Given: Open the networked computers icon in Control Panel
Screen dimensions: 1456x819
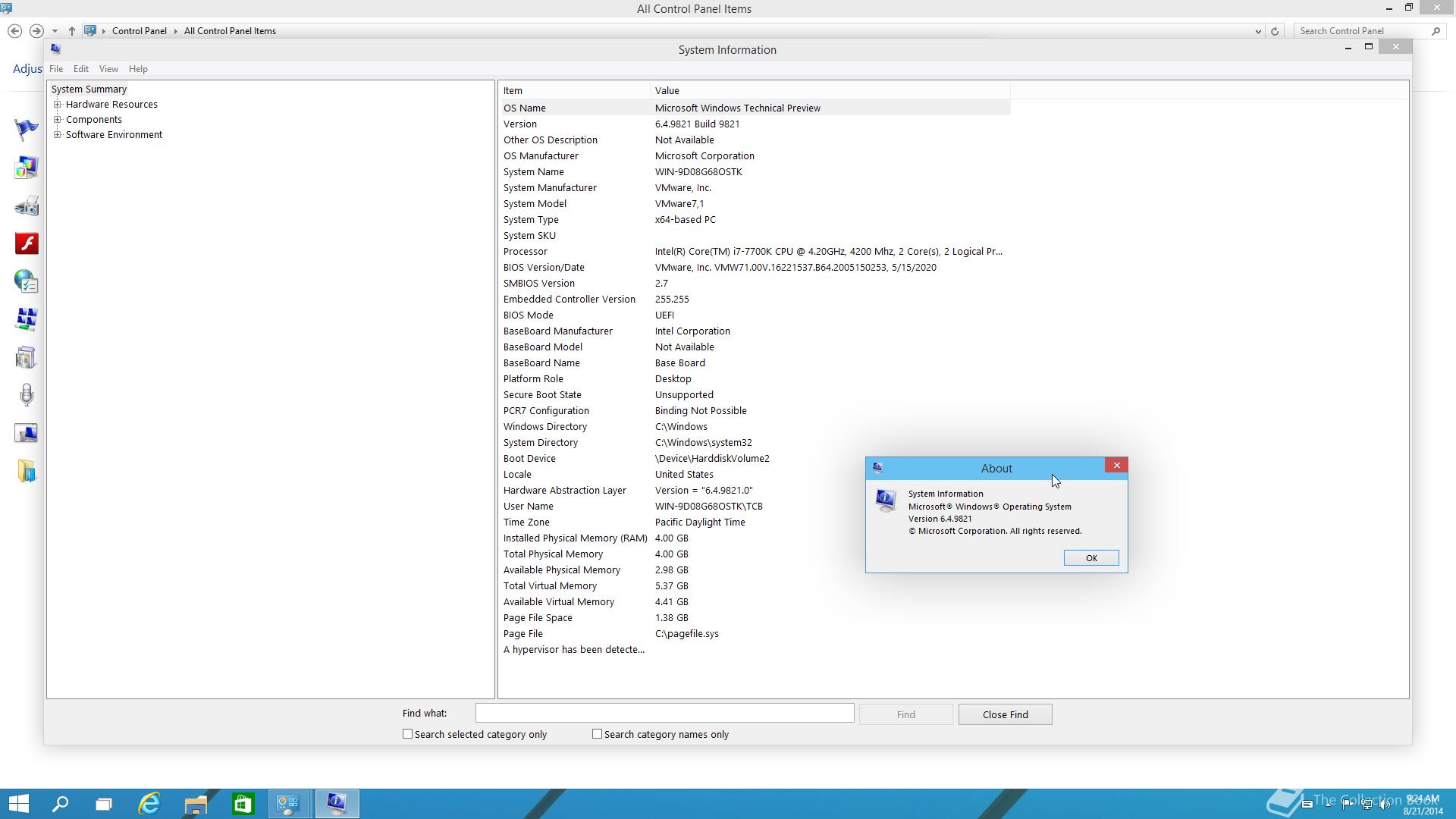Looking at the screenshot, I should [x=26, y=319].
